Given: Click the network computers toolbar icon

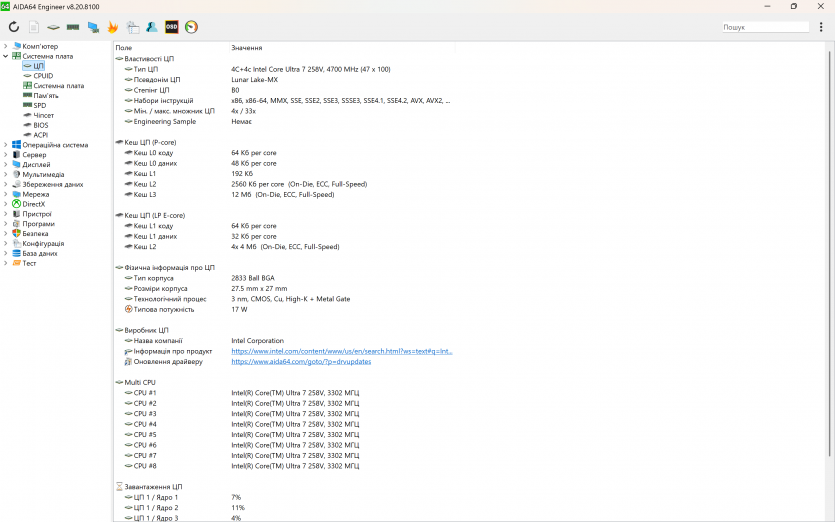Looking at the screenshot, I should 93,27.
